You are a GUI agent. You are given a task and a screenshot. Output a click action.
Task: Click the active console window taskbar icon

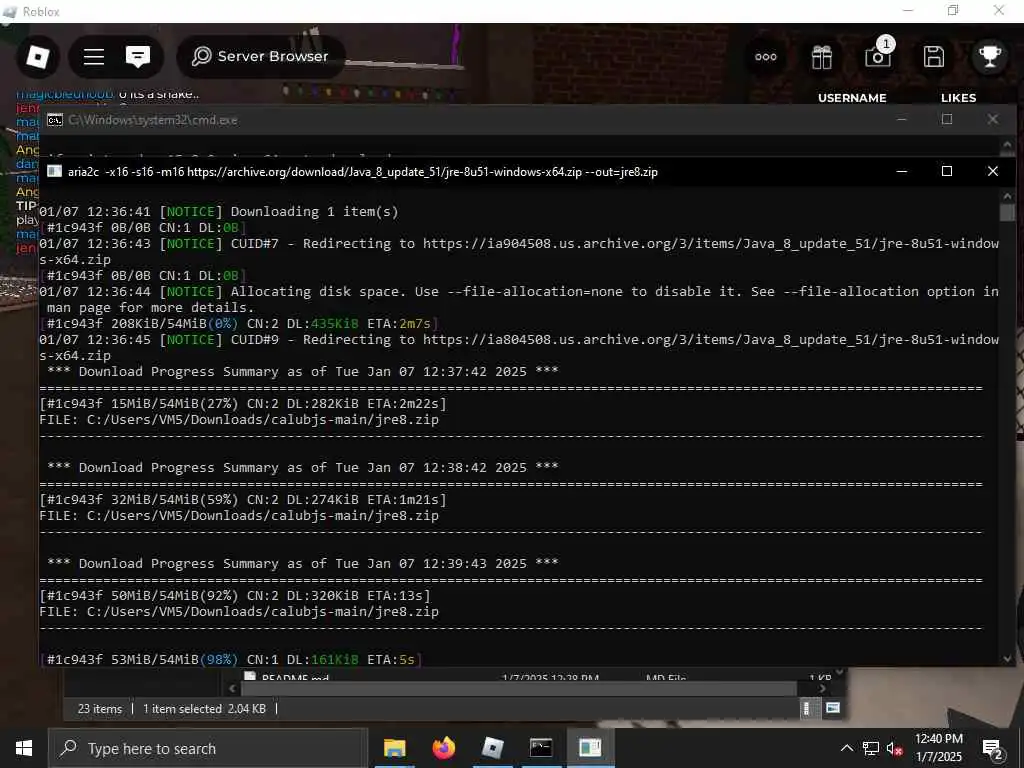(590, 748)
